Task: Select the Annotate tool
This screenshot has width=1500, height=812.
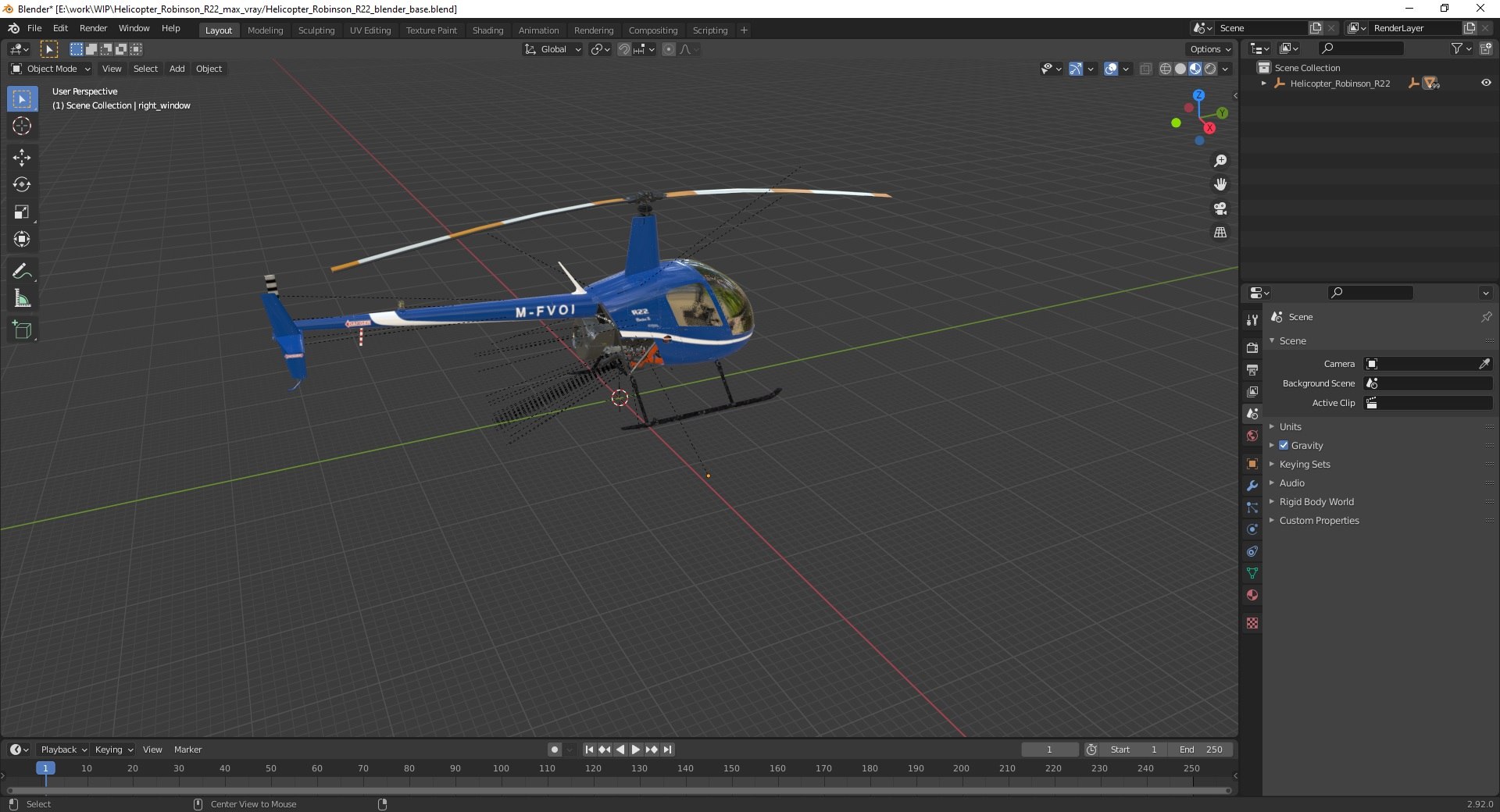Action: coord(22,271)
